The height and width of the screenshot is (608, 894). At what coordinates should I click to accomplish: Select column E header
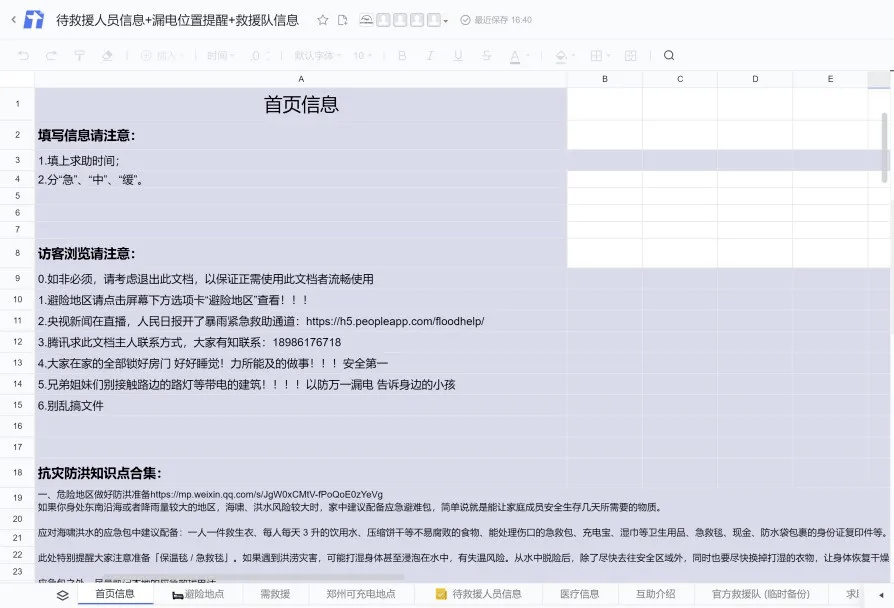click(830, 79)
